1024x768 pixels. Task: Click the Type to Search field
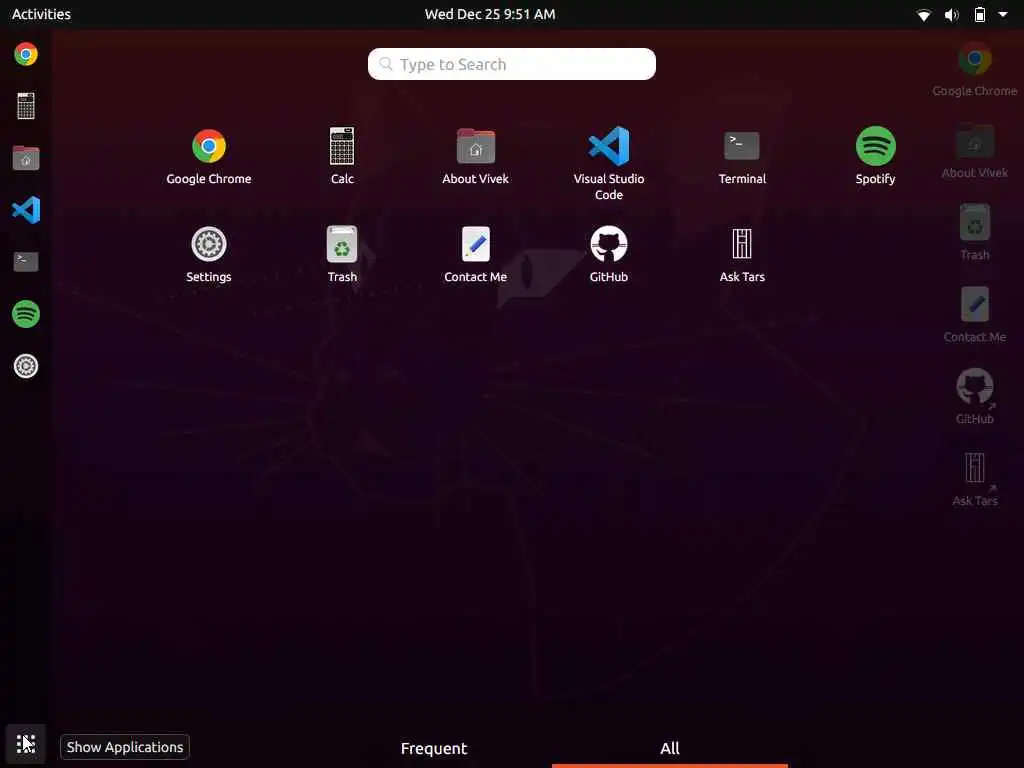pos(511,64)
